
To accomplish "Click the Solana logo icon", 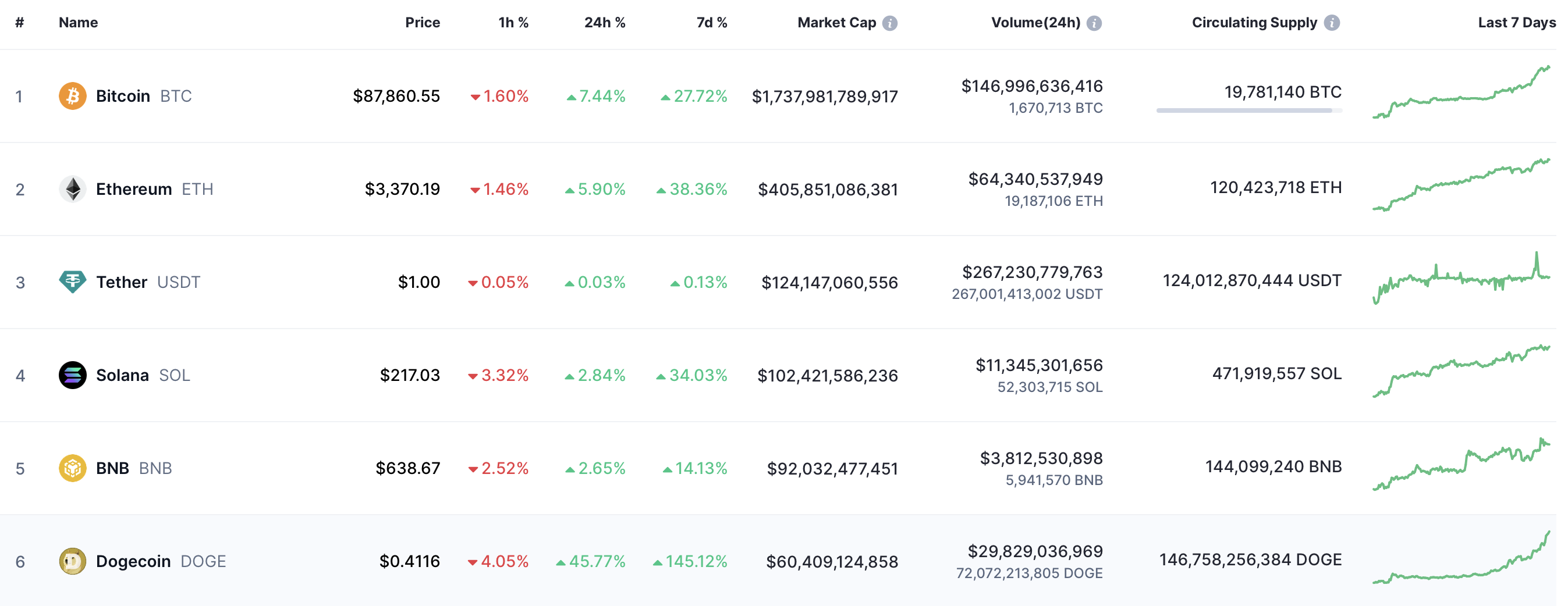I will (x=72, y=375).
